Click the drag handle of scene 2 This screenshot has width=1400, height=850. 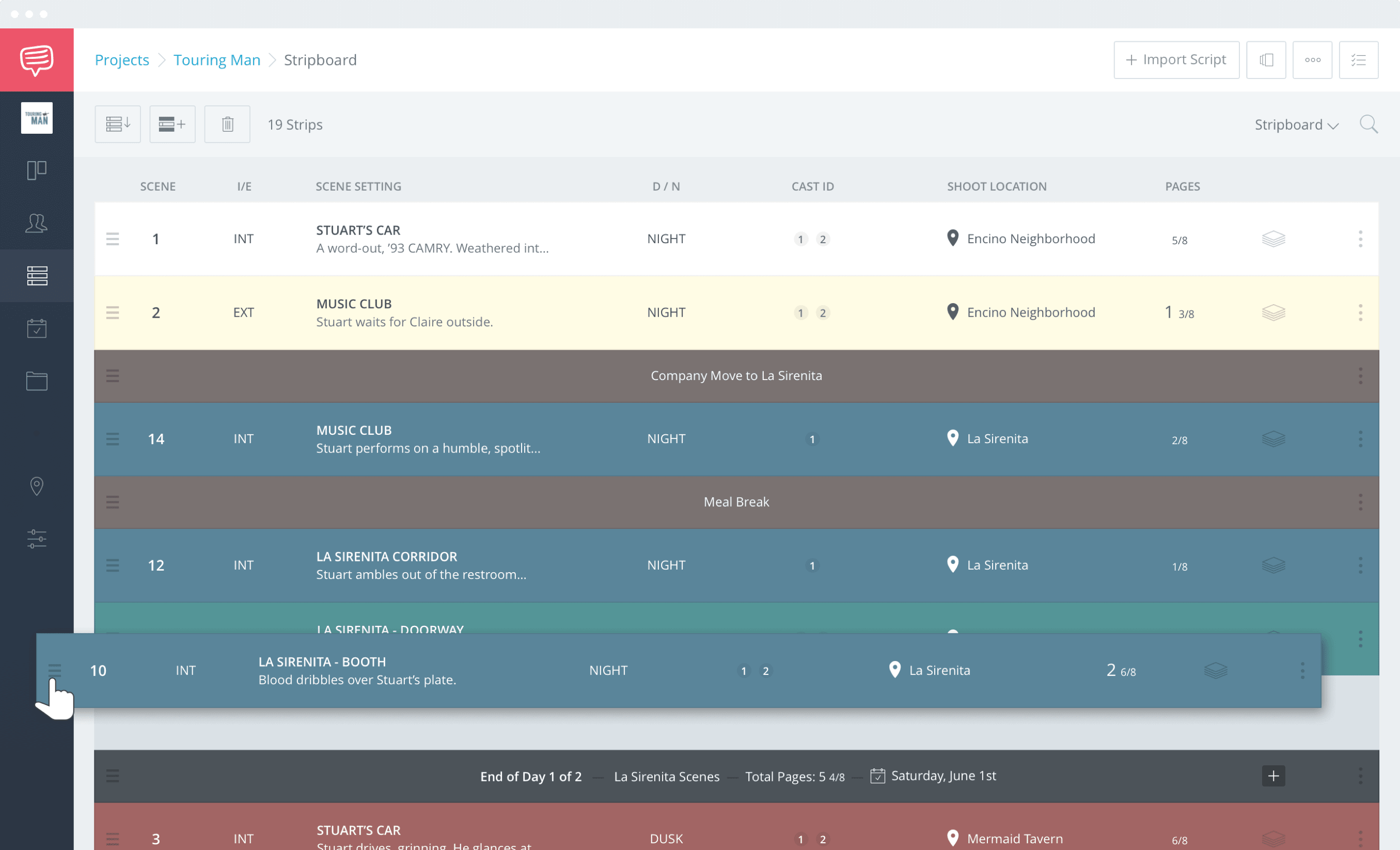113,312
